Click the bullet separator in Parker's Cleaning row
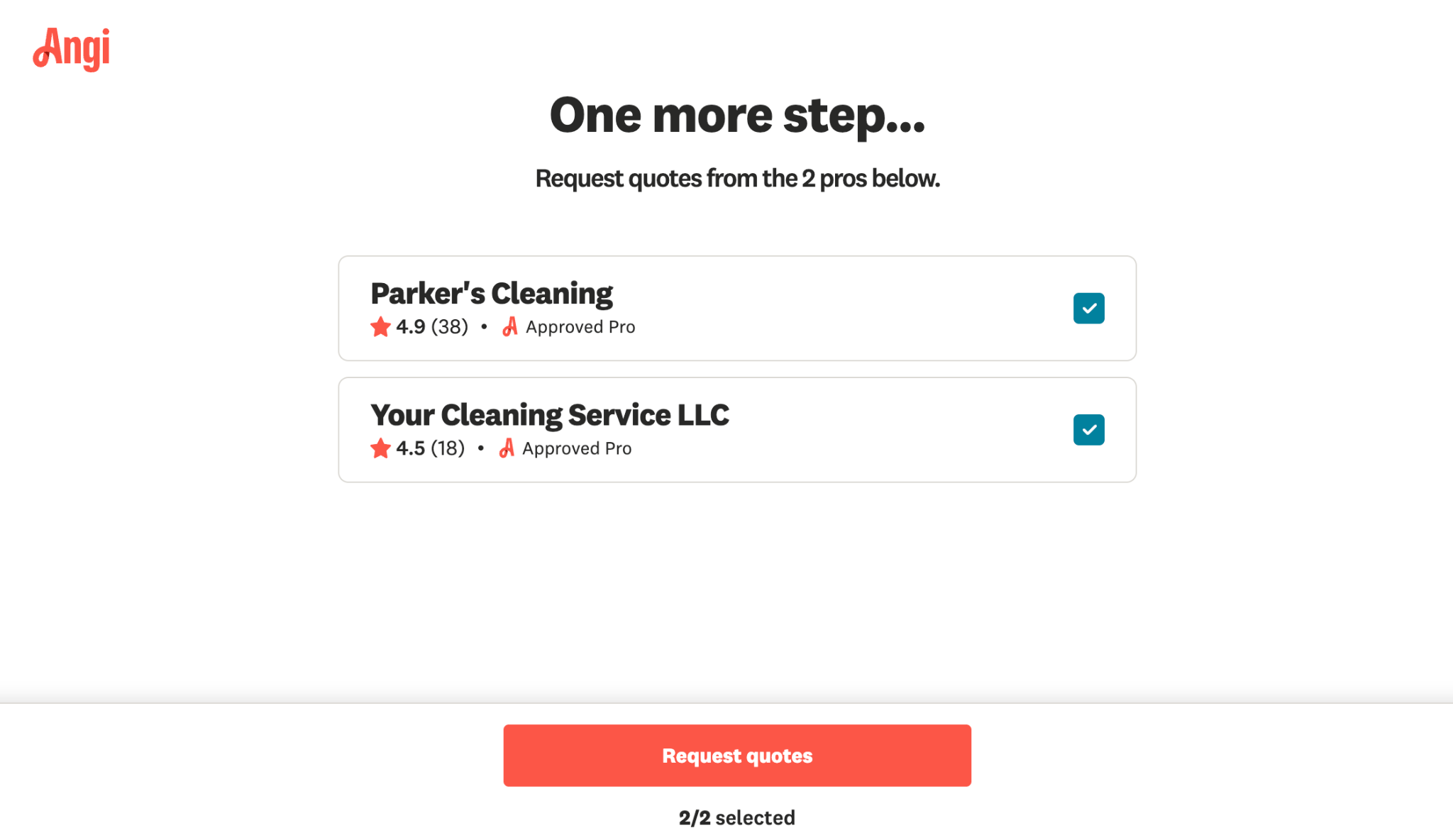1453x840 pixels. click(484, 326)
